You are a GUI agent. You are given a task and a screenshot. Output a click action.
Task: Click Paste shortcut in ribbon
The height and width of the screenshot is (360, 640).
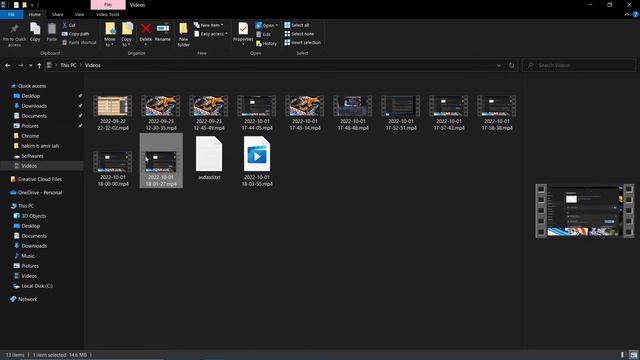pos(79,42)
